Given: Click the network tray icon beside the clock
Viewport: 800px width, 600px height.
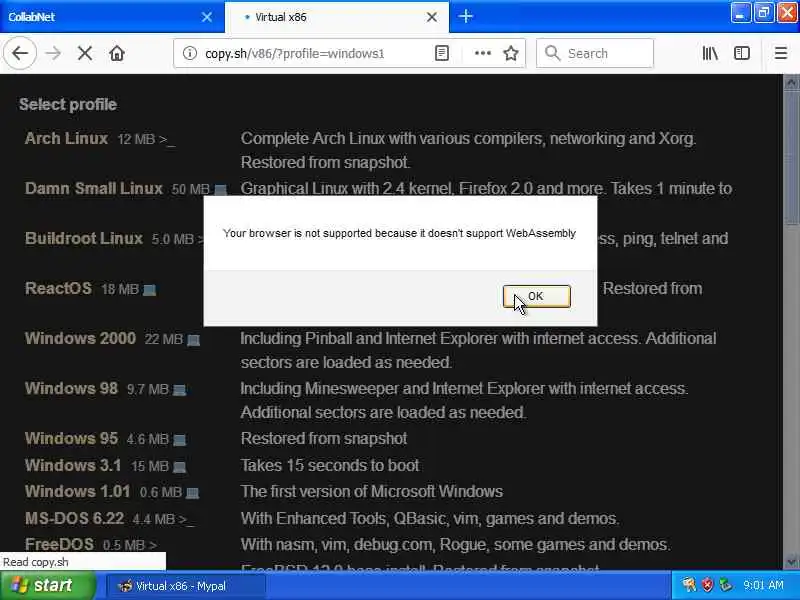Looking at the screenshot, I should pos(725,585).
